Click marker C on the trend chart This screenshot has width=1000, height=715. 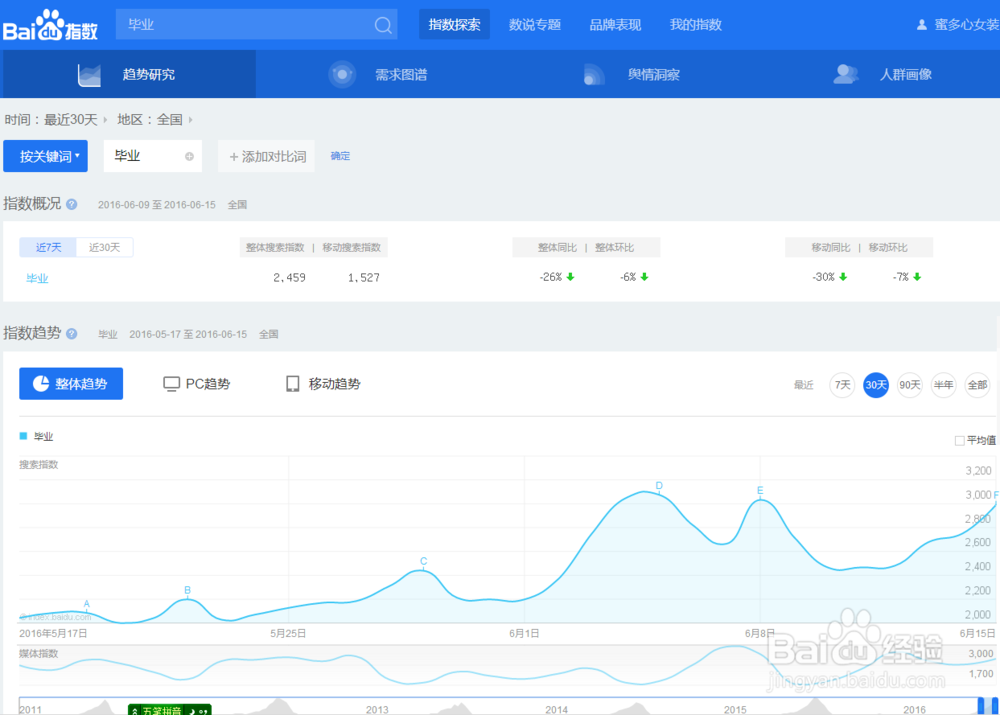(423, 561)
